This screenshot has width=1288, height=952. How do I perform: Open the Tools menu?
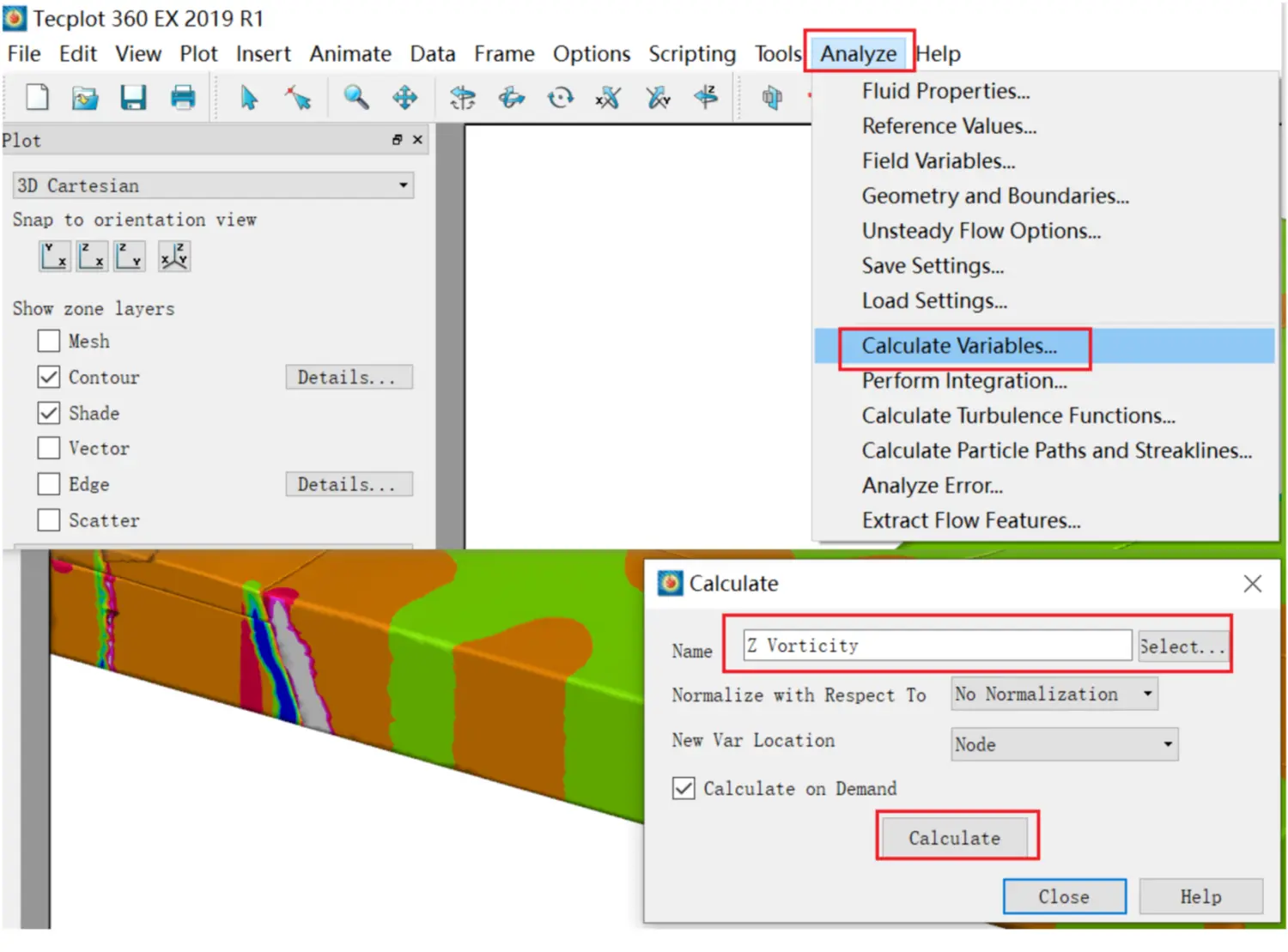point(778,54)
